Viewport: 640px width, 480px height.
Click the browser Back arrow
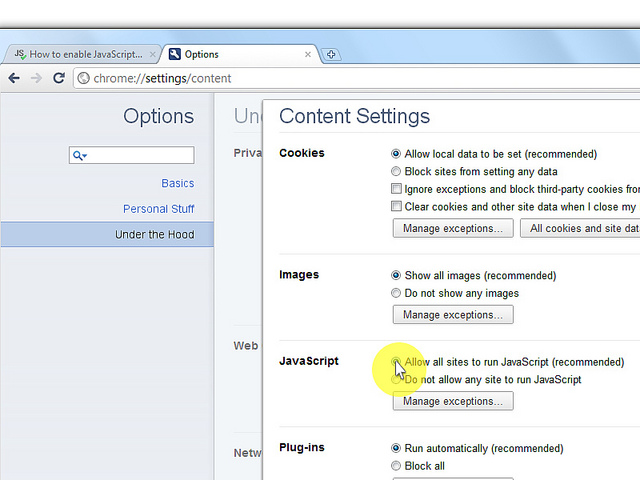tap(14, 78)
